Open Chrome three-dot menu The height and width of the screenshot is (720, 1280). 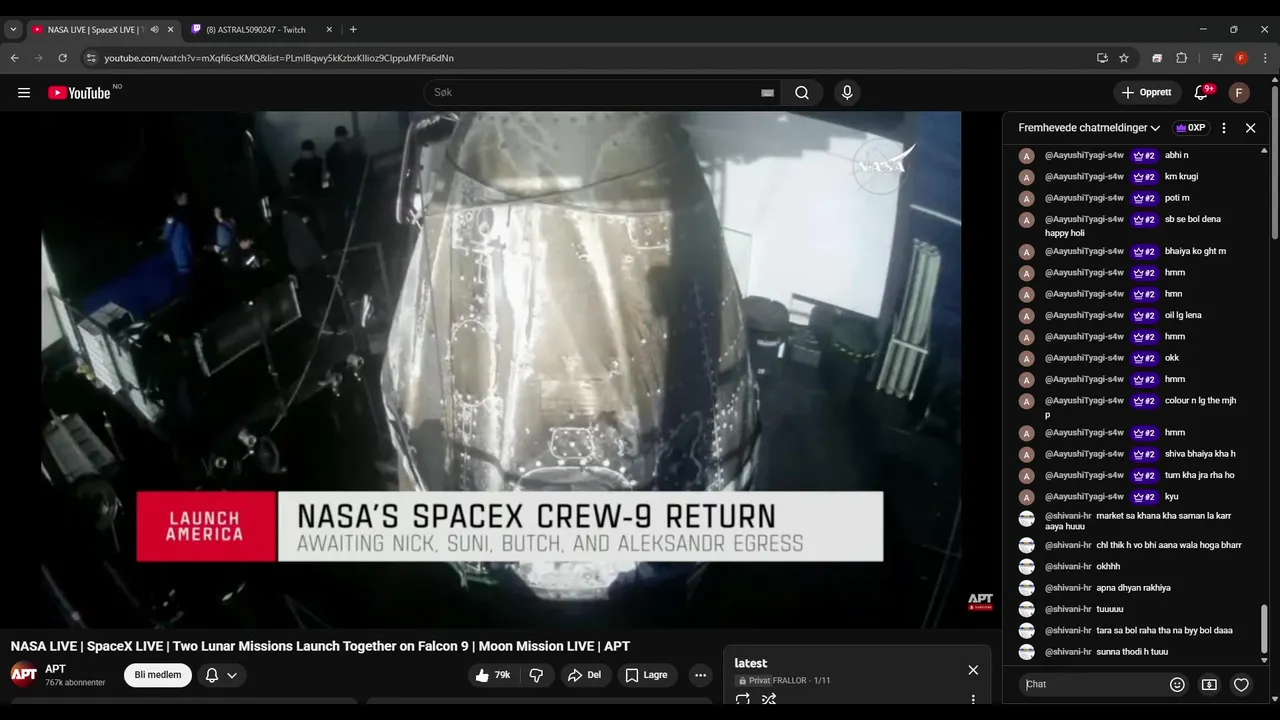pyautogui.click(x=1266, y=58)
